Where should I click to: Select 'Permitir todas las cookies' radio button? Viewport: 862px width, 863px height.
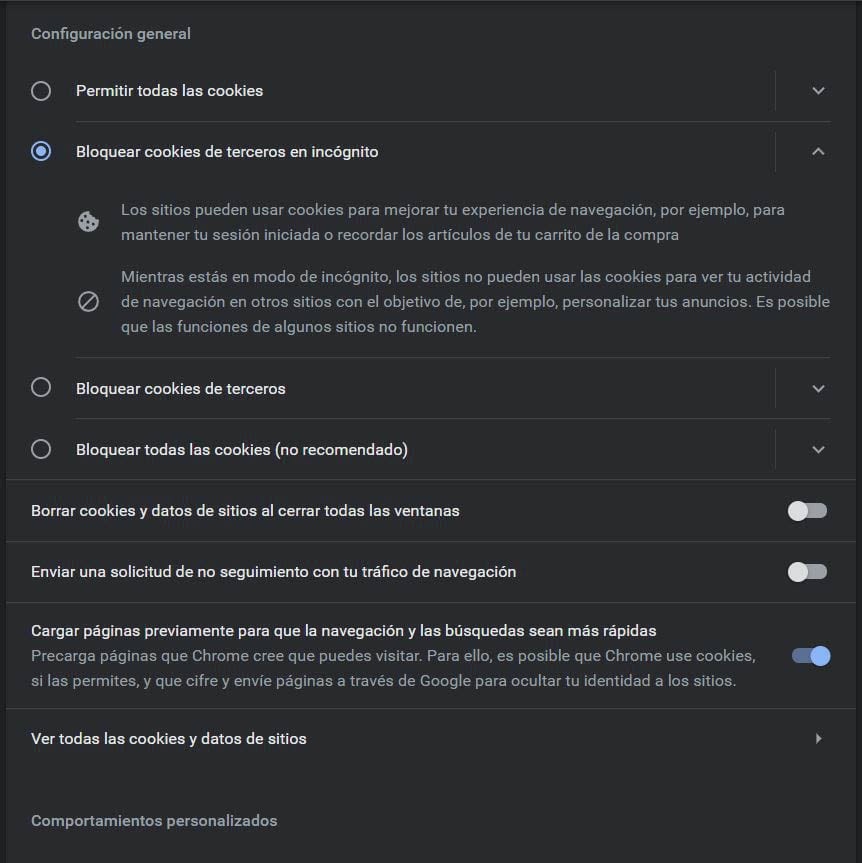tap(41, 91)
